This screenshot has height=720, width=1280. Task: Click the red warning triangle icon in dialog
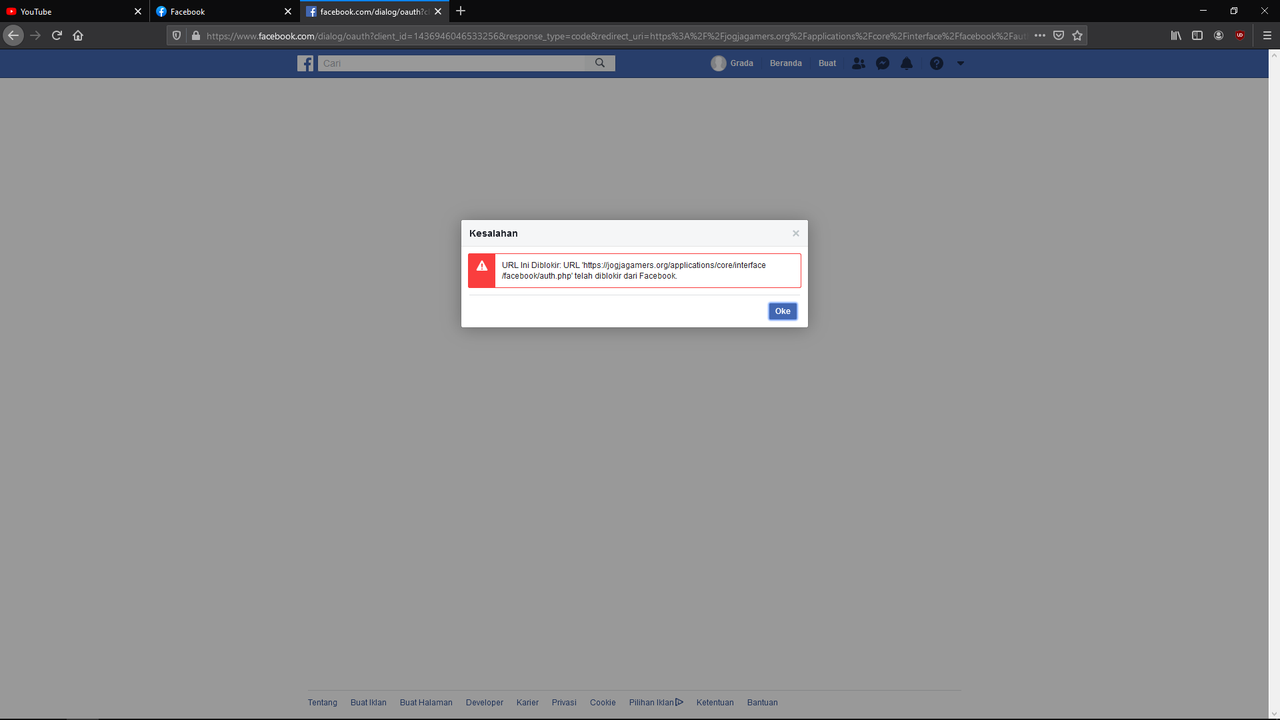482,266
